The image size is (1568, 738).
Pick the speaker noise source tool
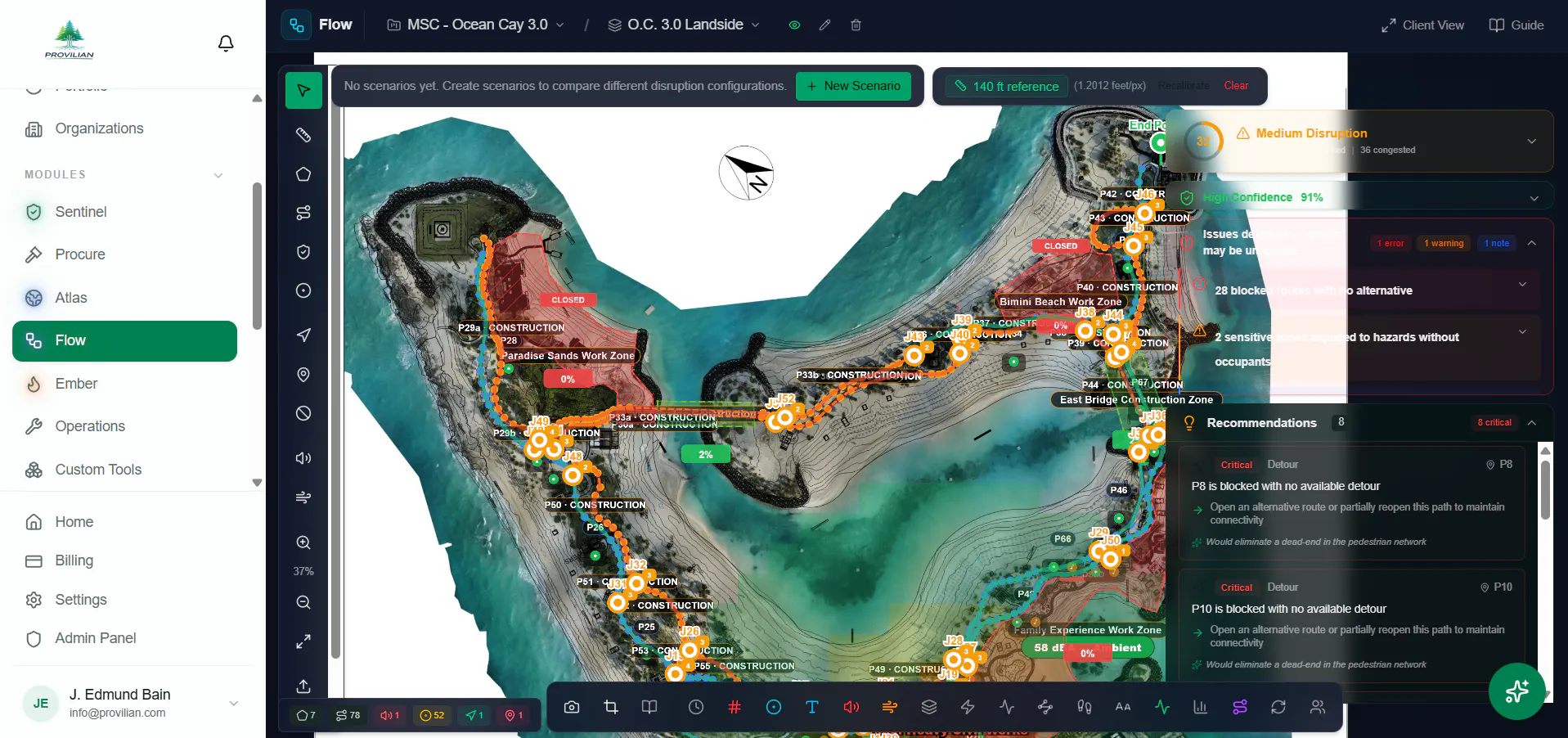click(x=303, y=458)
